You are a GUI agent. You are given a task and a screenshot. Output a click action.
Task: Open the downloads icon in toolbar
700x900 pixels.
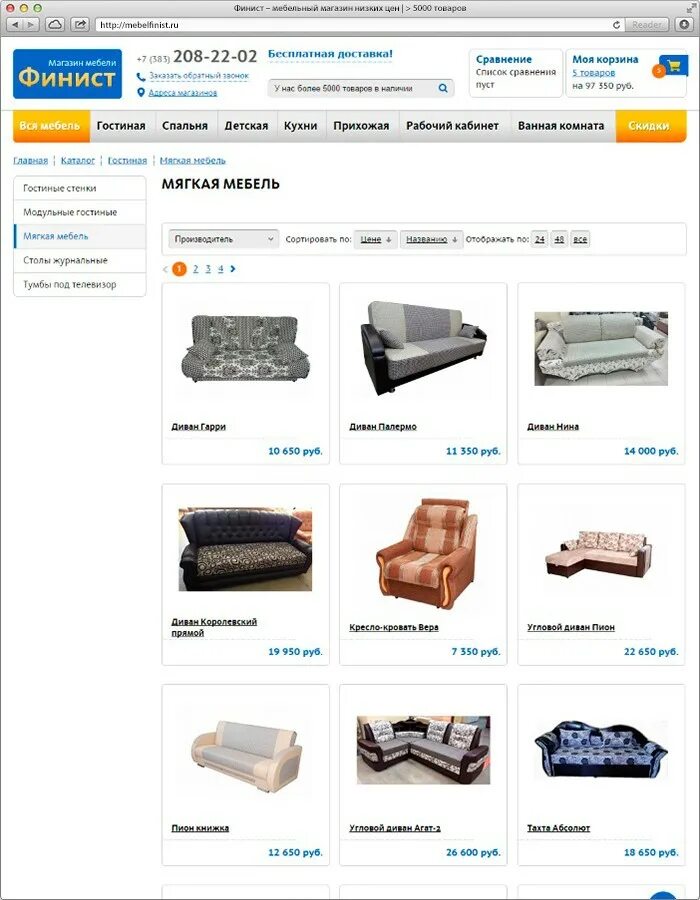684,25
